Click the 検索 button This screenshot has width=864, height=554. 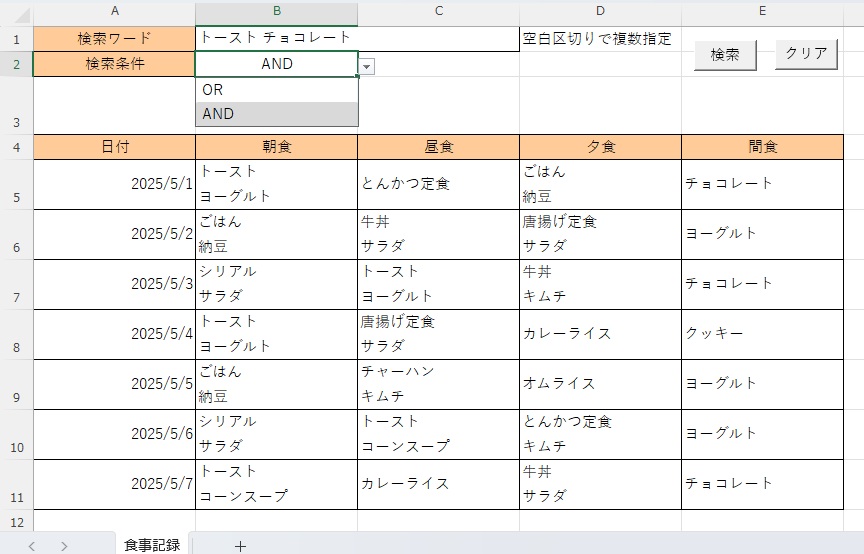point(725,55)
